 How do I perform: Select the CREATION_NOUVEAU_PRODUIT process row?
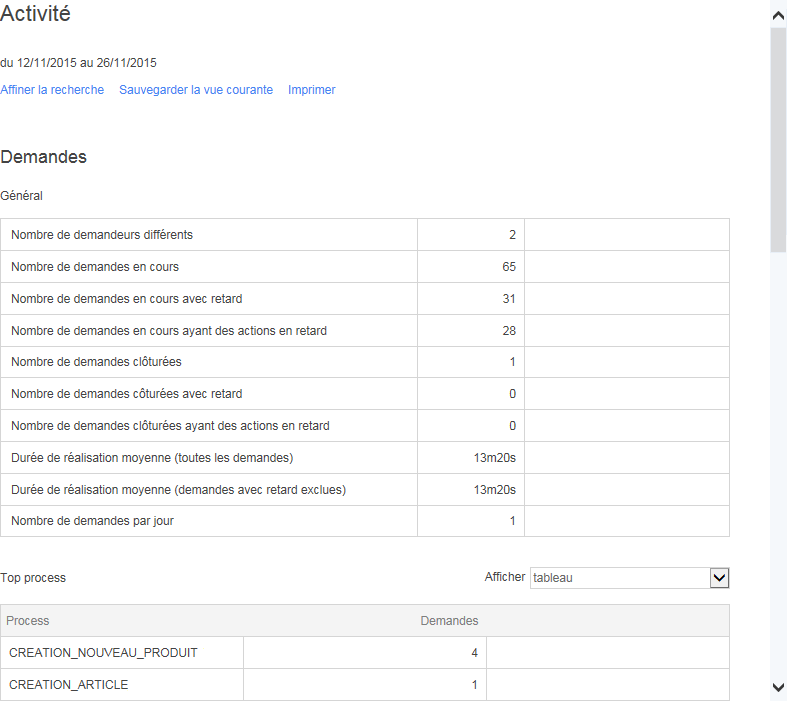[103, 653]
